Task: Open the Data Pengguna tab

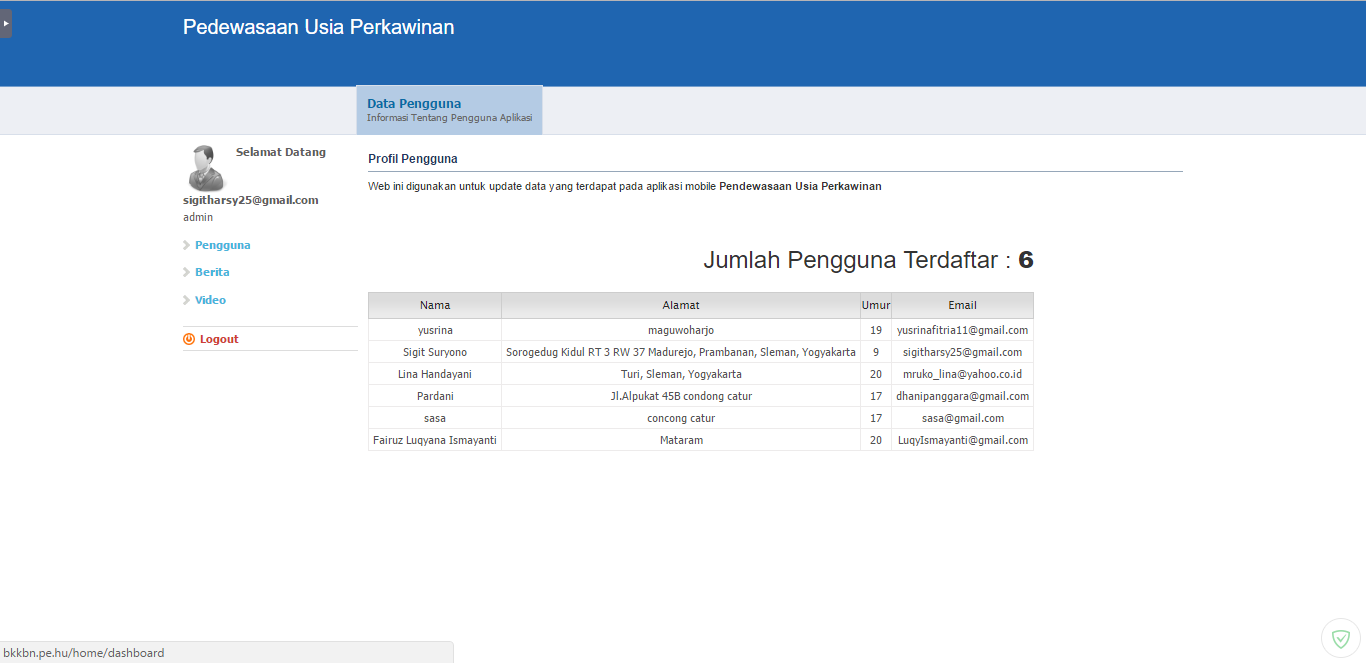Action: (x=449, y=110)
